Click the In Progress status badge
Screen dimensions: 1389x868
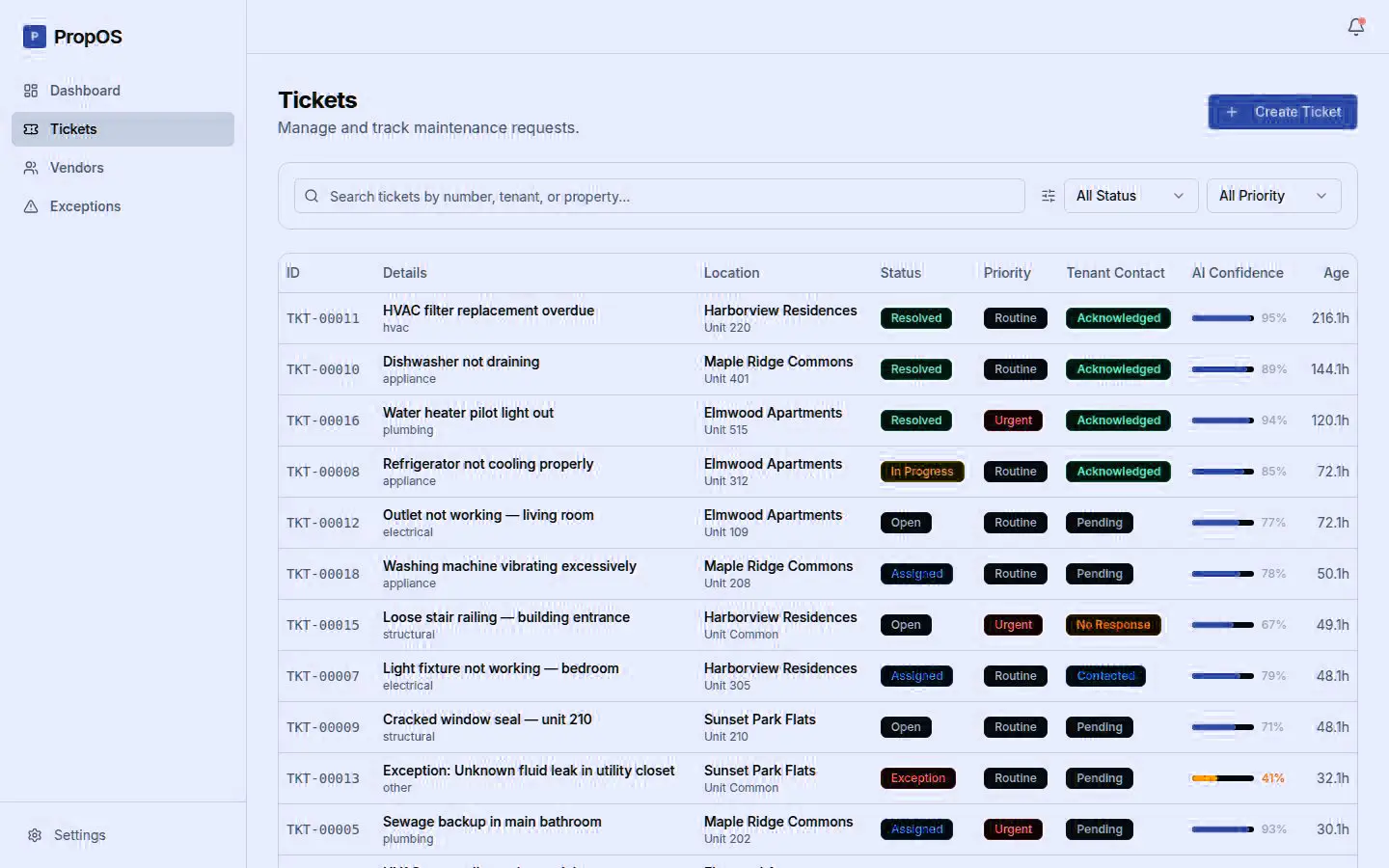click(921, 472)
